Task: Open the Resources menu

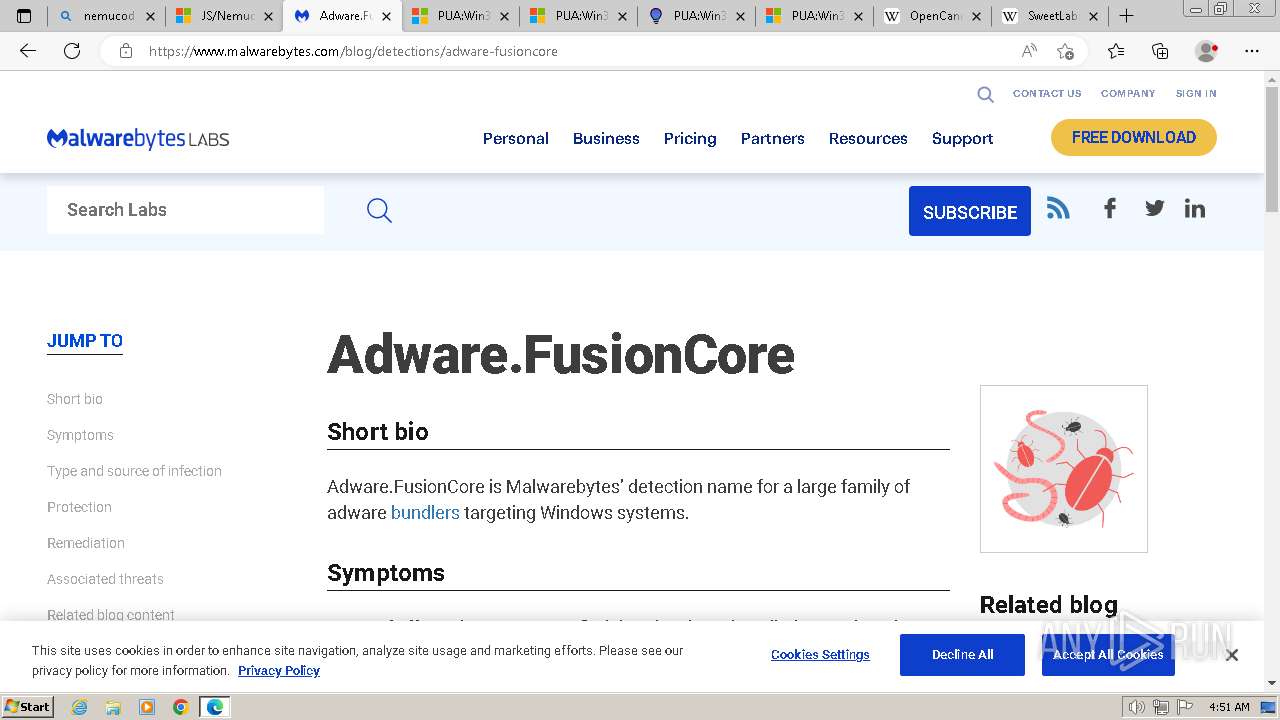Action: click(868, 139)
